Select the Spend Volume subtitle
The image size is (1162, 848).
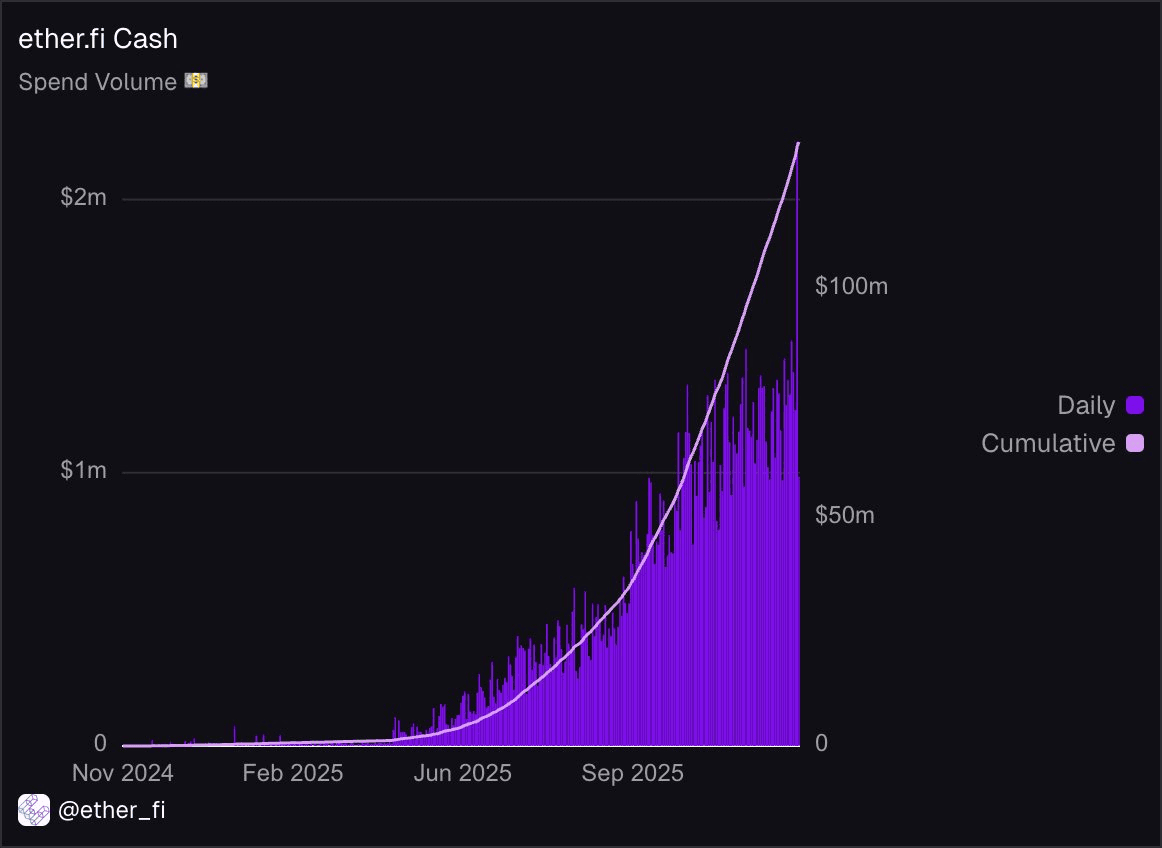point(97,81)
